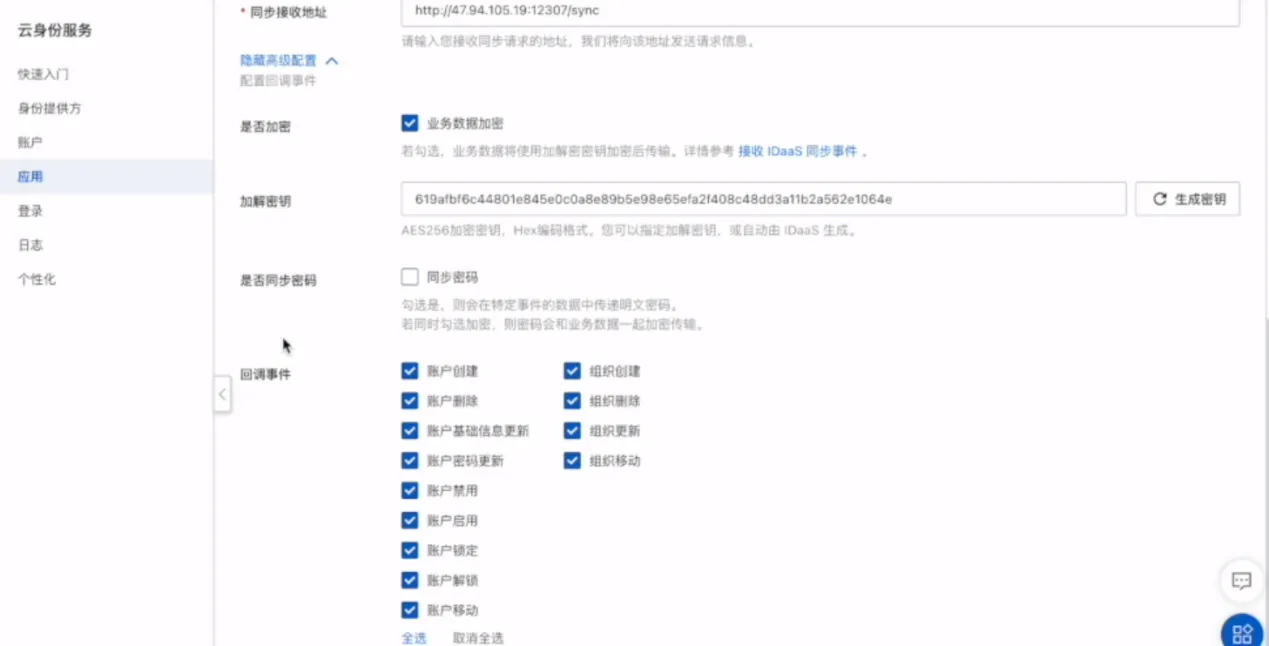Viewport: 1269px width, 646px height.
Task: Uncheck the 账户创建 callback event
Action: (x=409, y=370)
